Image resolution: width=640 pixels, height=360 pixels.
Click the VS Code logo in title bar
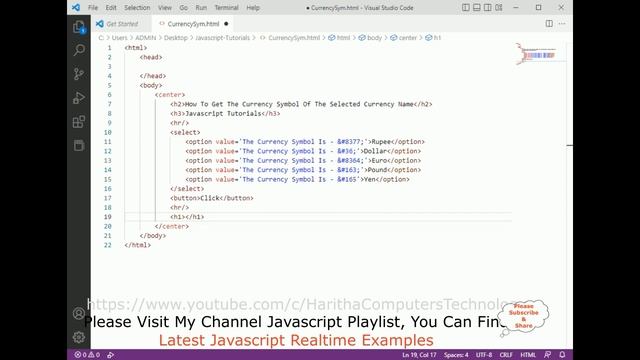click(76, 7)
